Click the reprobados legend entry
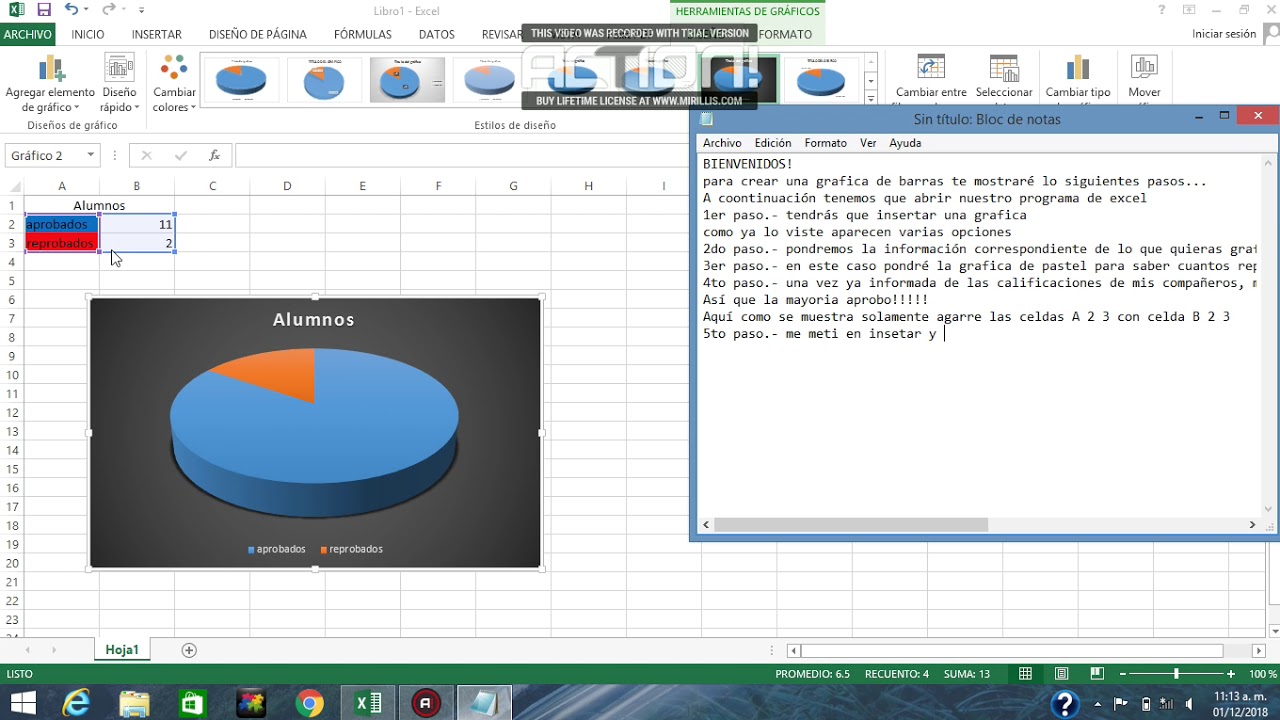The image size is (1280, 720). 351,549
